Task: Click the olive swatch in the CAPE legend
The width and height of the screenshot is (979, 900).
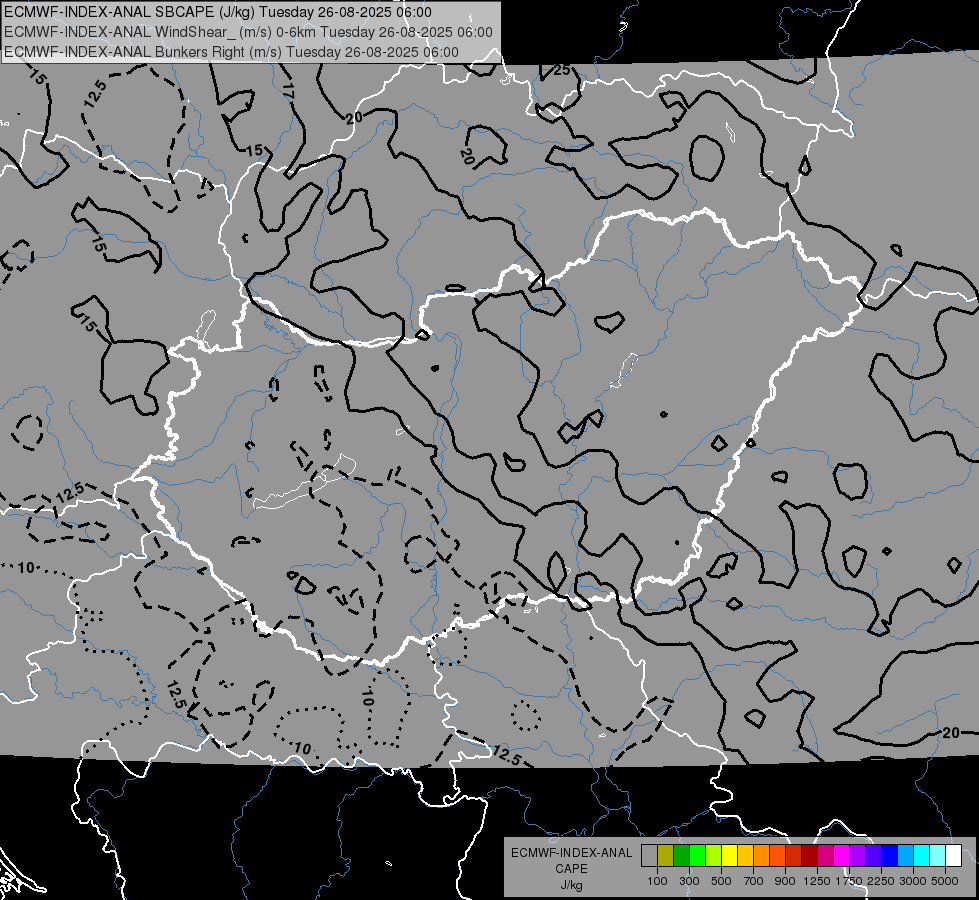Action: tap(666, 855)
